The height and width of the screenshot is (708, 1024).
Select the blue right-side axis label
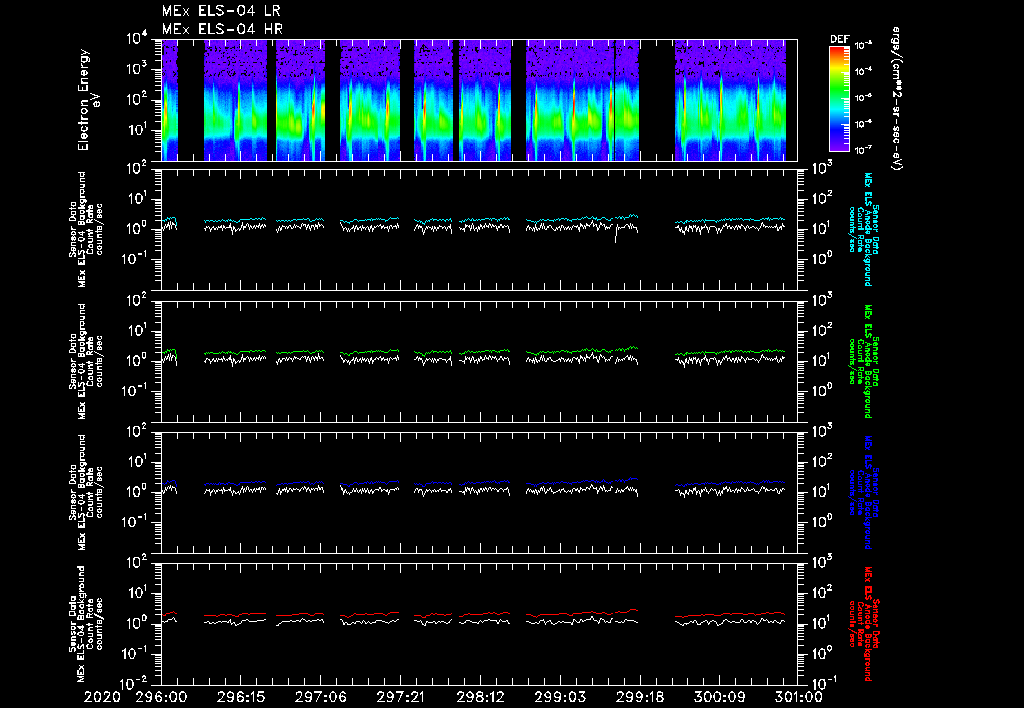[x=863, y=492]
